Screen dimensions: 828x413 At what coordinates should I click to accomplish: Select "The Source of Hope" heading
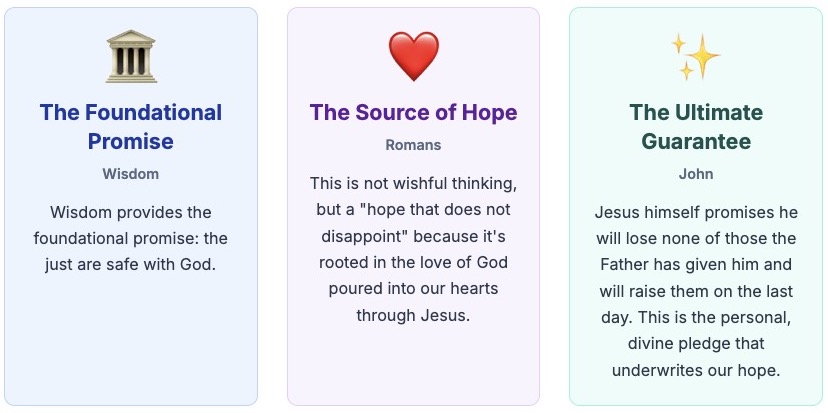point(413,112)
